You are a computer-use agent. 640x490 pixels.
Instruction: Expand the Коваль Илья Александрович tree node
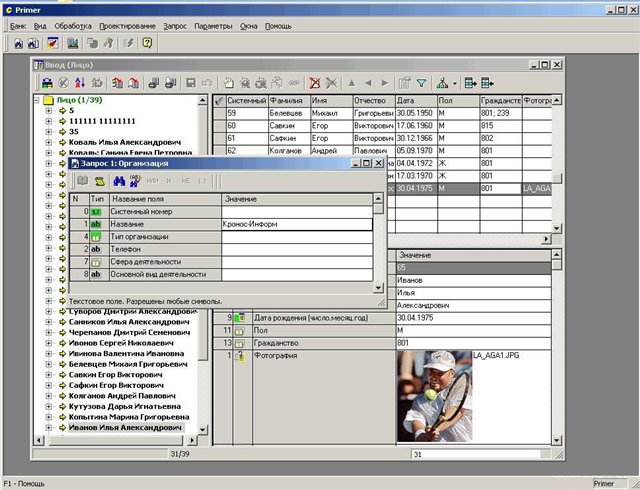[48, 142]
